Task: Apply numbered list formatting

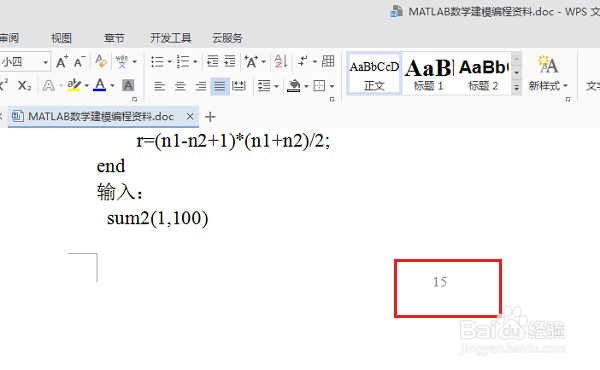Action: coord(183,62)
